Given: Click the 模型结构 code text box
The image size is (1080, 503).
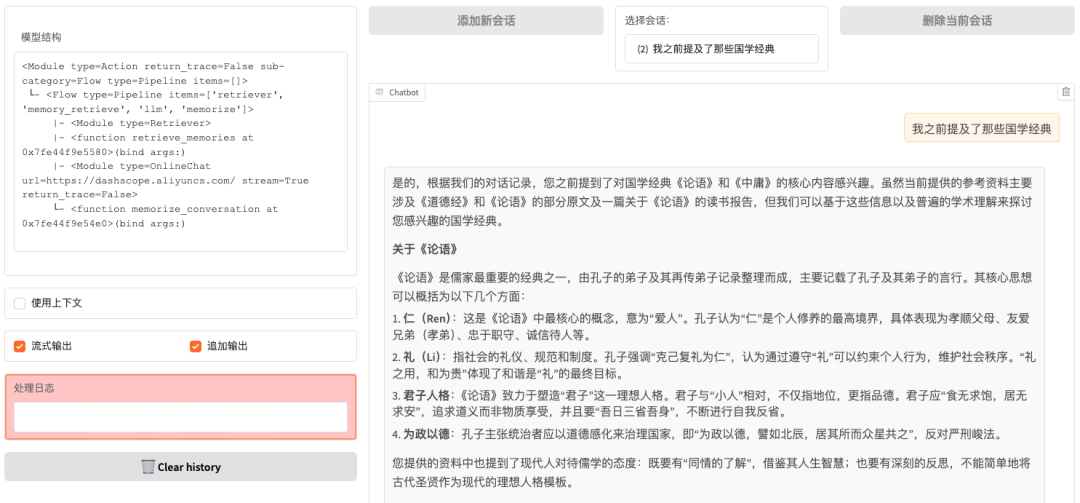Looking at the screenshot, I should pos(180,152).
